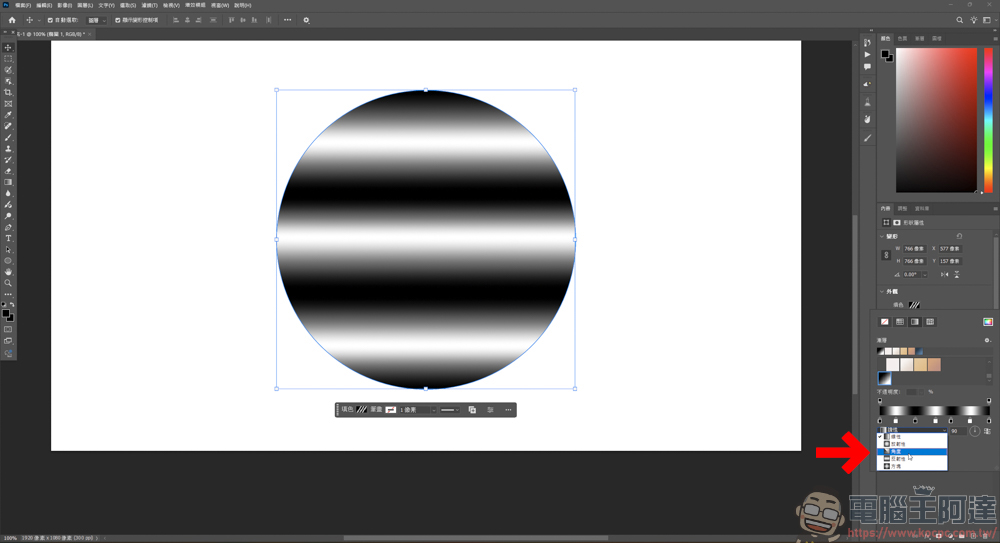
Task: Choose the Reflected gradient style option
Action: 912,459
